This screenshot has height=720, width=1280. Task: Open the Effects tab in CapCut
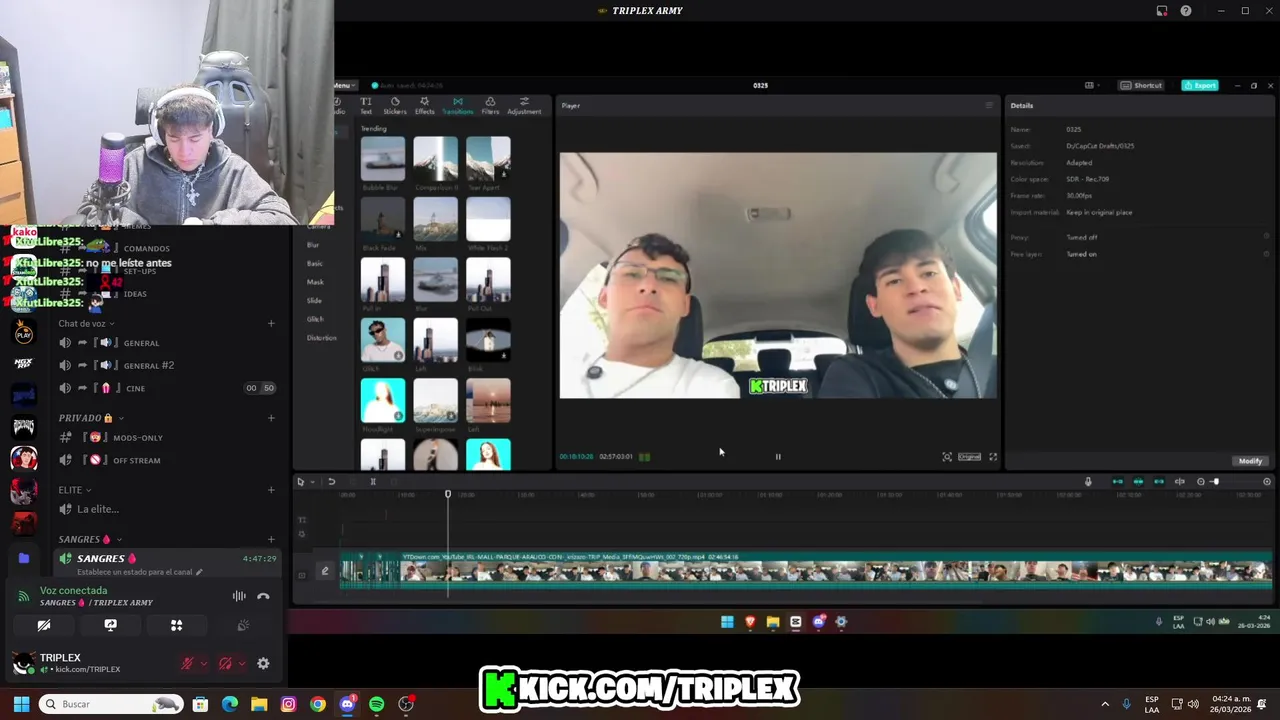(425, 105)
